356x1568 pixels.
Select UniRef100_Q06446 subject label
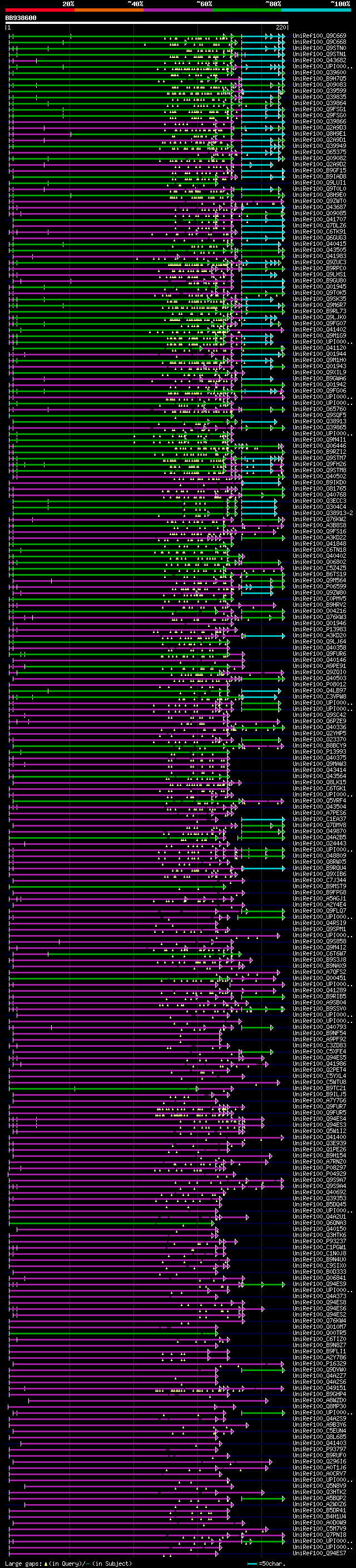[319, 446]
